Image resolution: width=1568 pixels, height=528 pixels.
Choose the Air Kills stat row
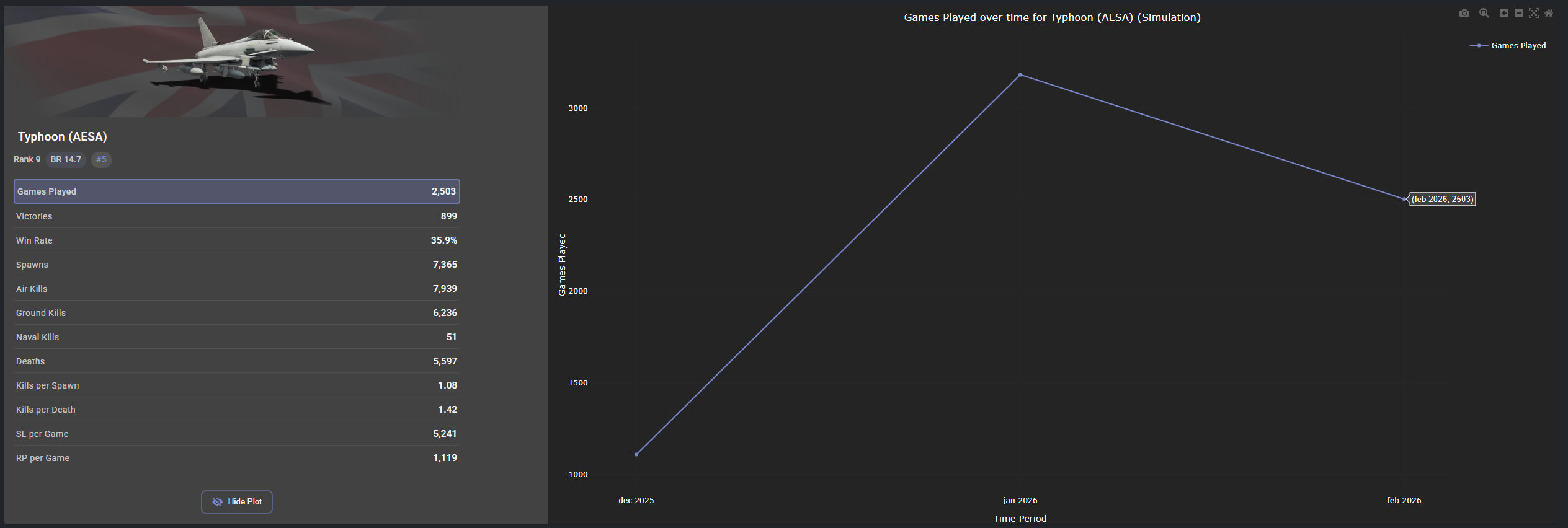coord(236,289)
